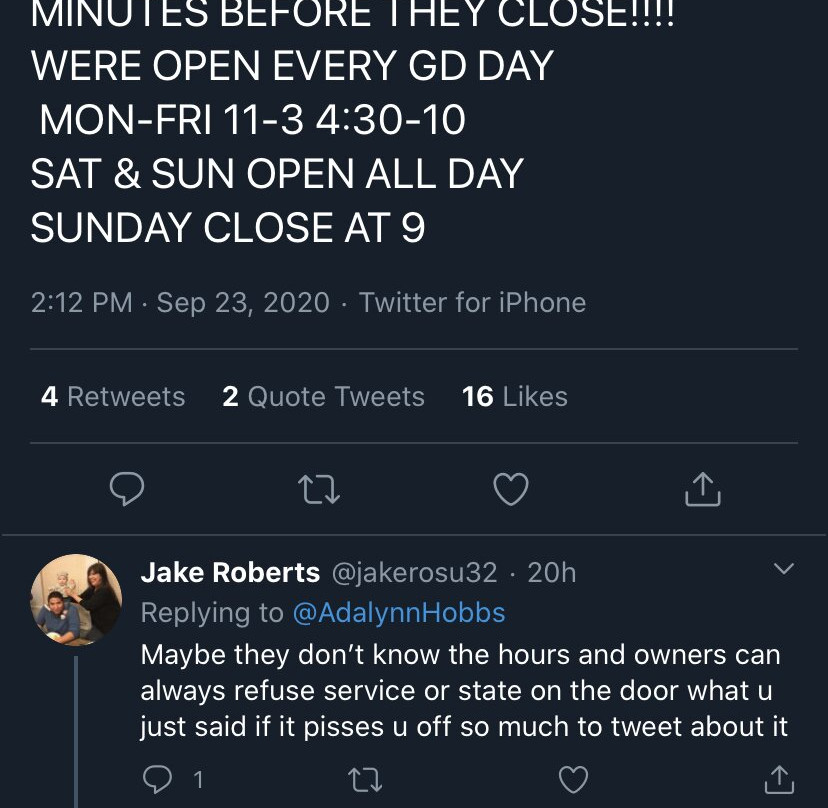
Task: Open the chevron menu on Jake Roberts' reply
Action: pyautogui.click(x=784, y=569)
